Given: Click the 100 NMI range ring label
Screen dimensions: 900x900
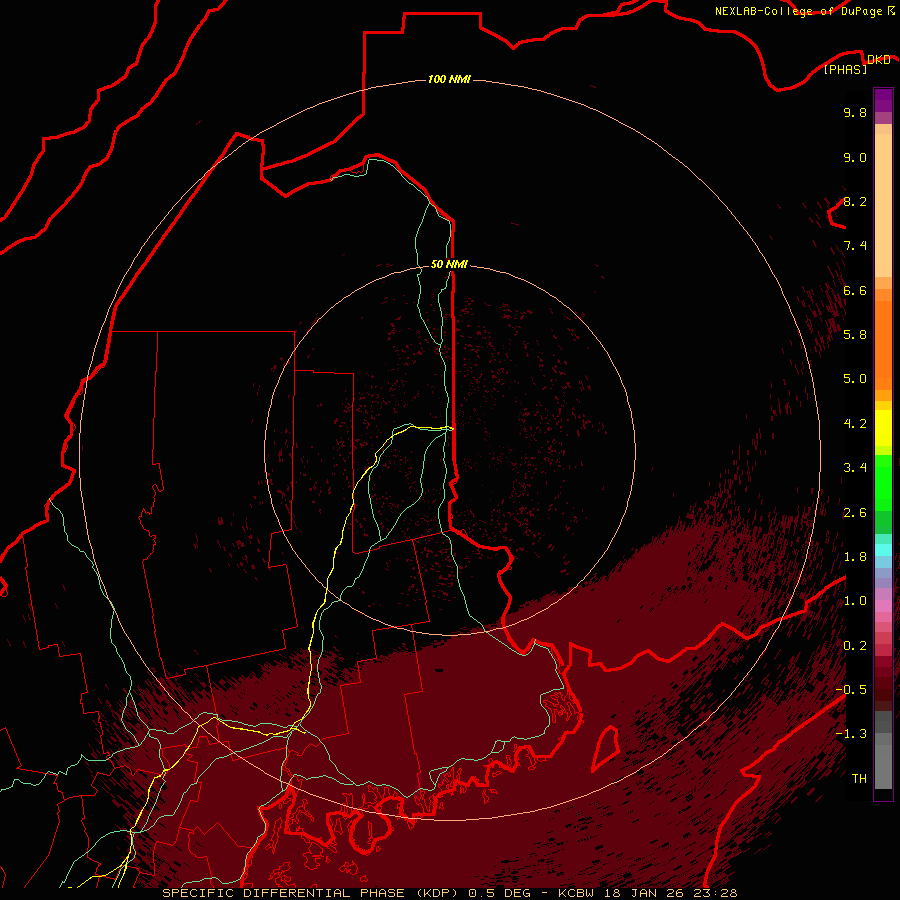Looking at the screenshot, I should 449,79.
